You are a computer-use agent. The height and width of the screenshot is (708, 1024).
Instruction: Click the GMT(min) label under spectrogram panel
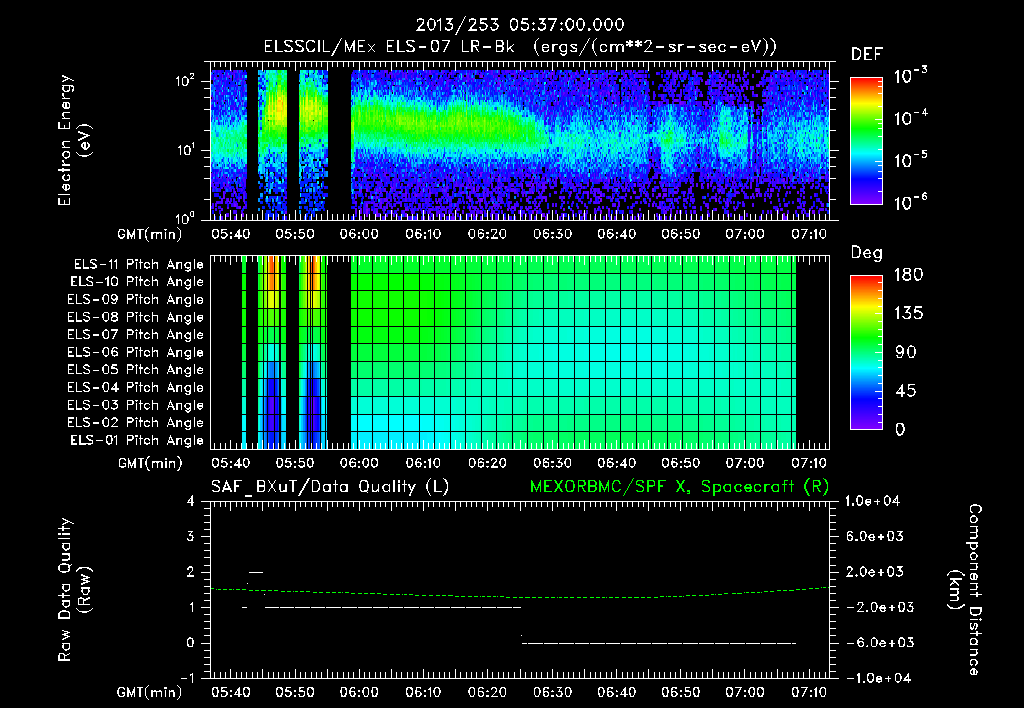(x=150, y=234)
